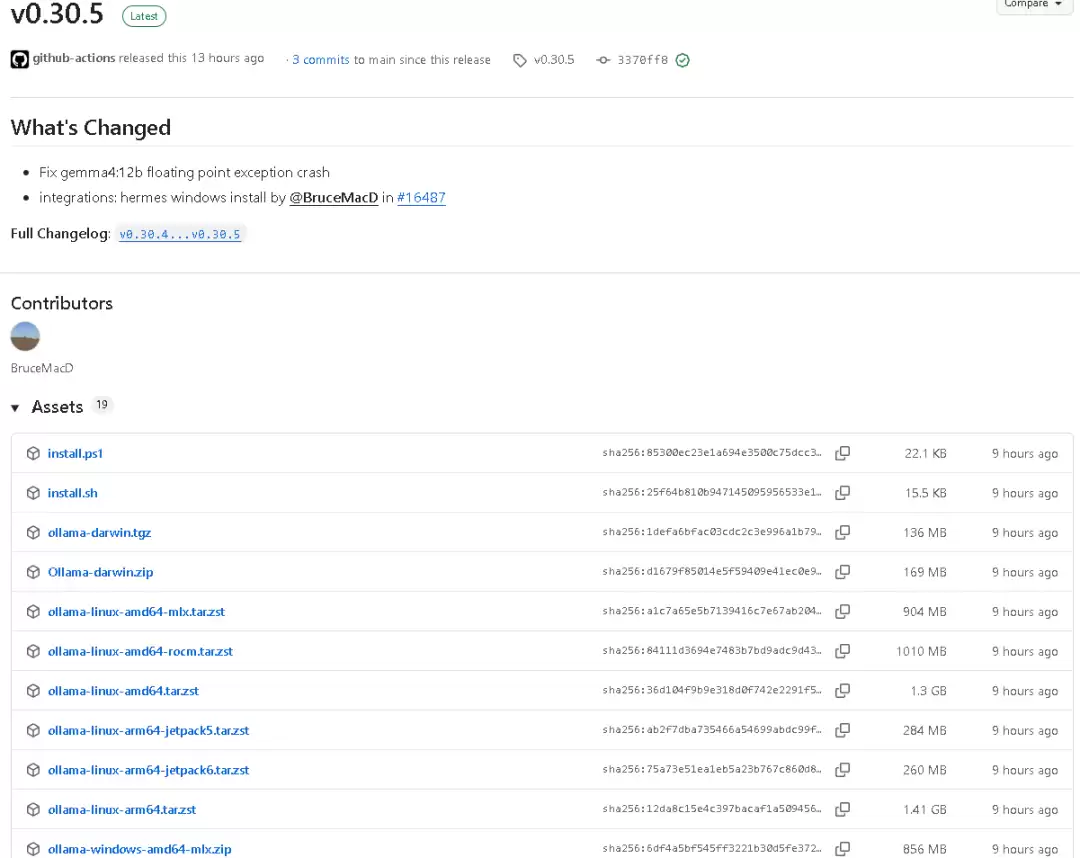The width and height of the screenshot is (1080, 858).
Task: Download ollama-linux-arm64-jetpack6.tar.zst
Action: coord(148,770)
